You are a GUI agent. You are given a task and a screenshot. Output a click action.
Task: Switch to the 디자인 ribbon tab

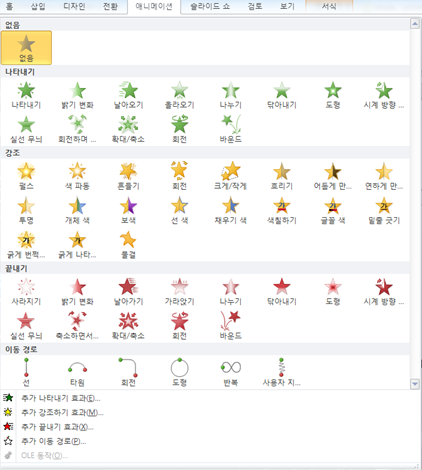pos(74,6)
